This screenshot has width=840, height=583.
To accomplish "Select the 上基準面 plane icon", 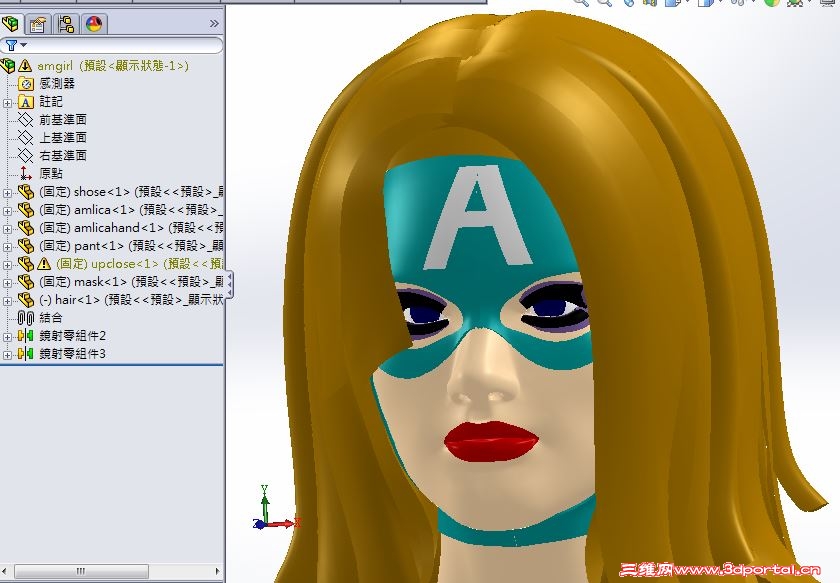I will coord(25,138).
